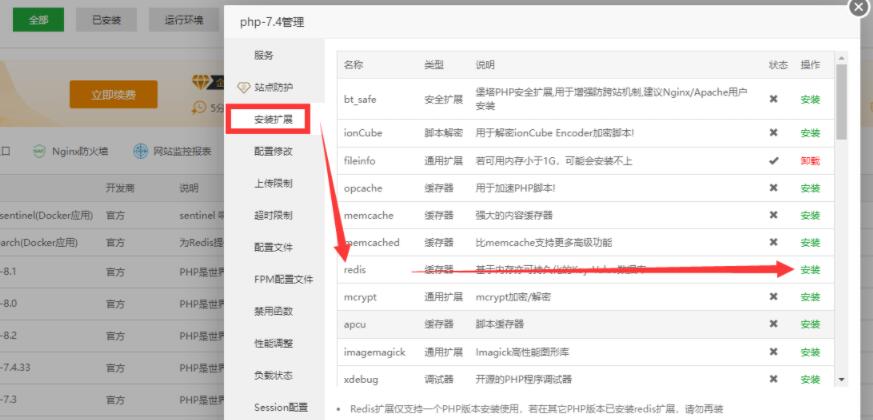Click the extension list vertical scrollbar

pyautogui.click(x=841, y=100)
